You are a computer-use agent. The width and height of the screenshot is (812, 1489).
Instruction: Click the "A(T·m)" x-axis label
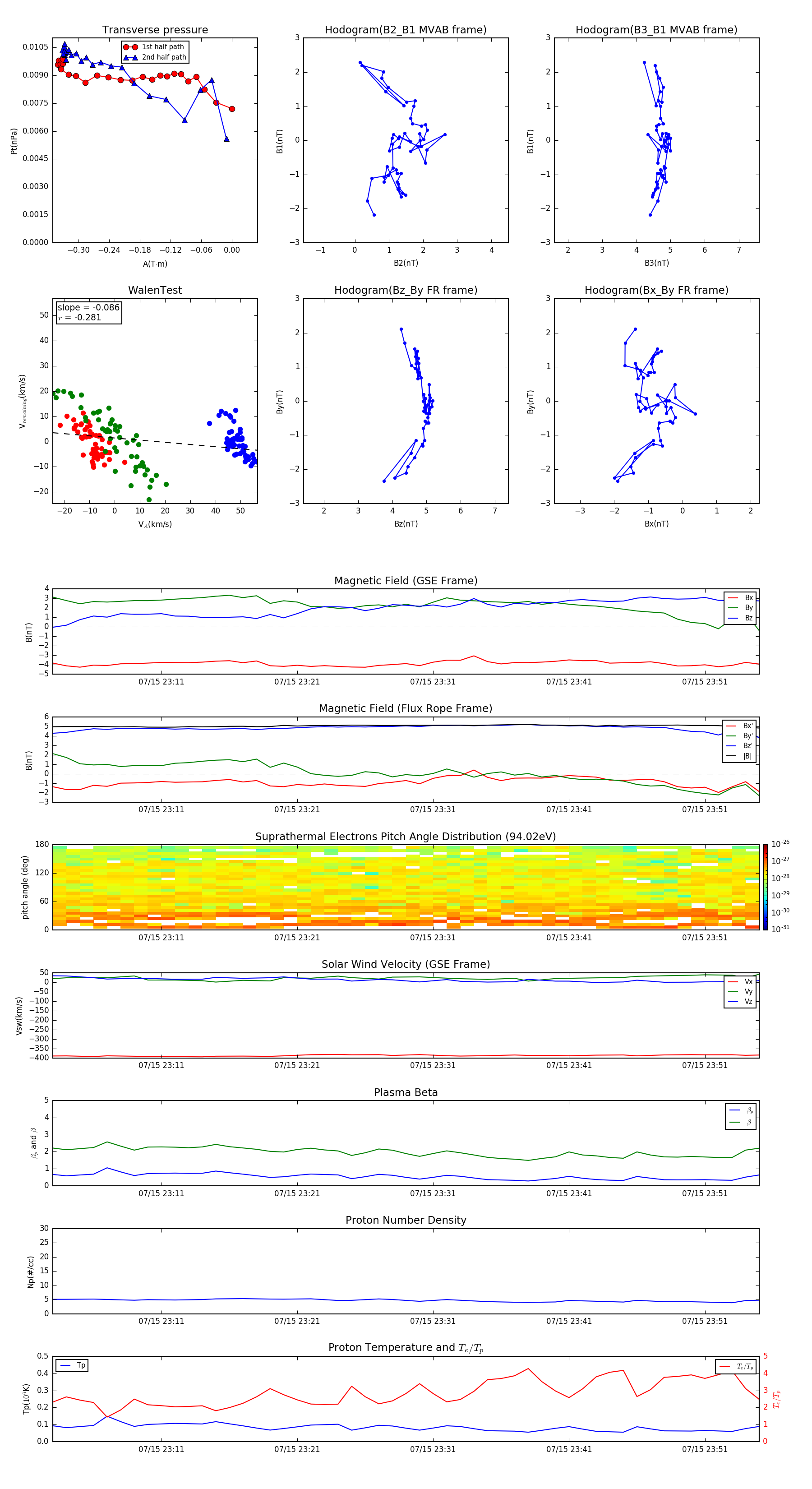click(155, 264)
